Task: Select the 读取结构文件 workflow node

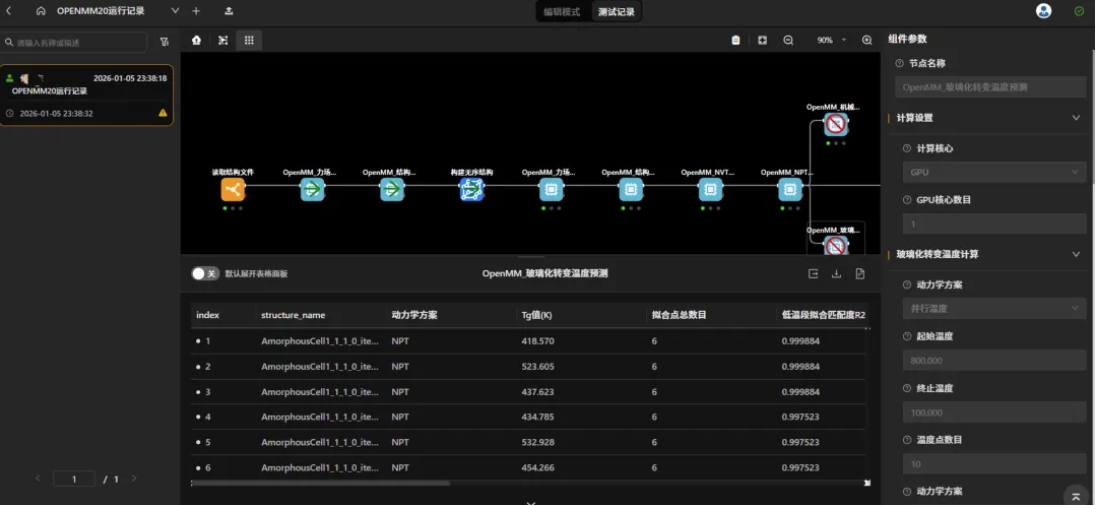Action: 233,189
